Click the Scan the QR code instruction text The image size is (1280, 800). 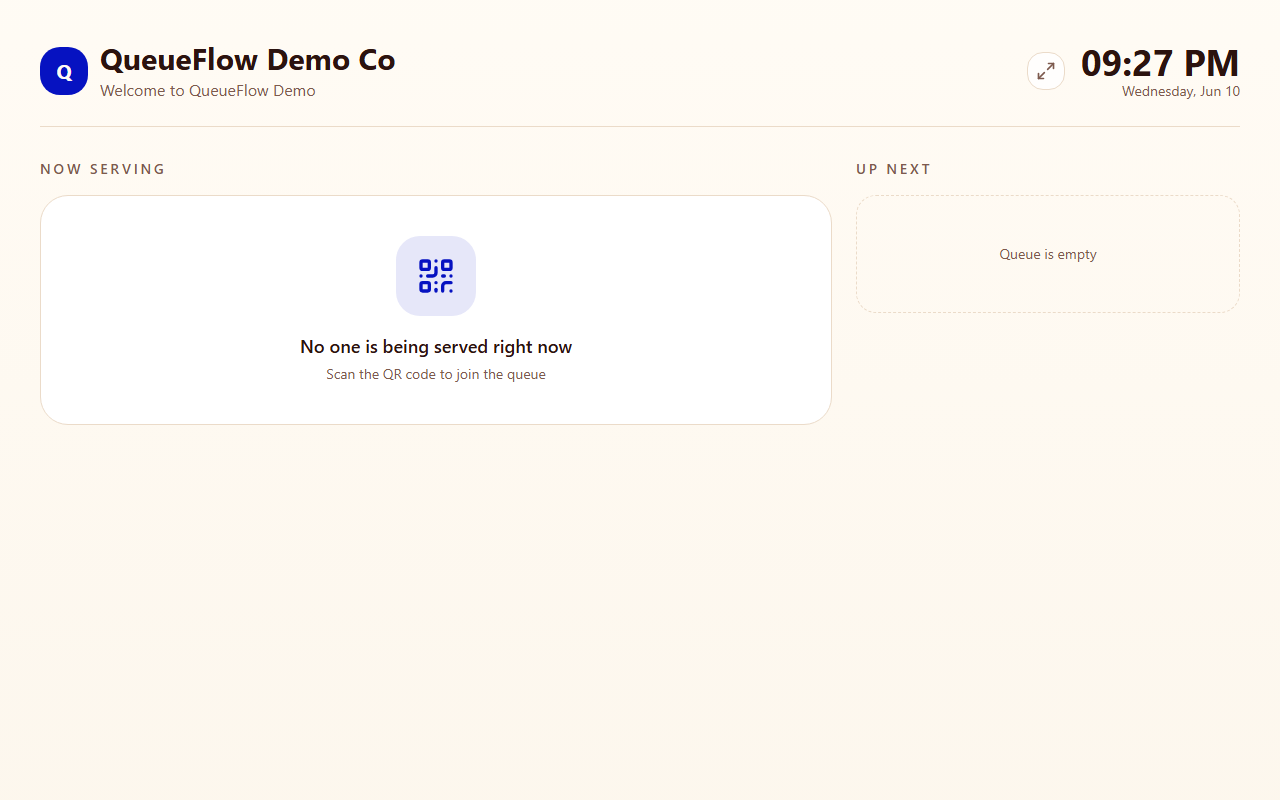pyautogui.click(x=436, y=375)
